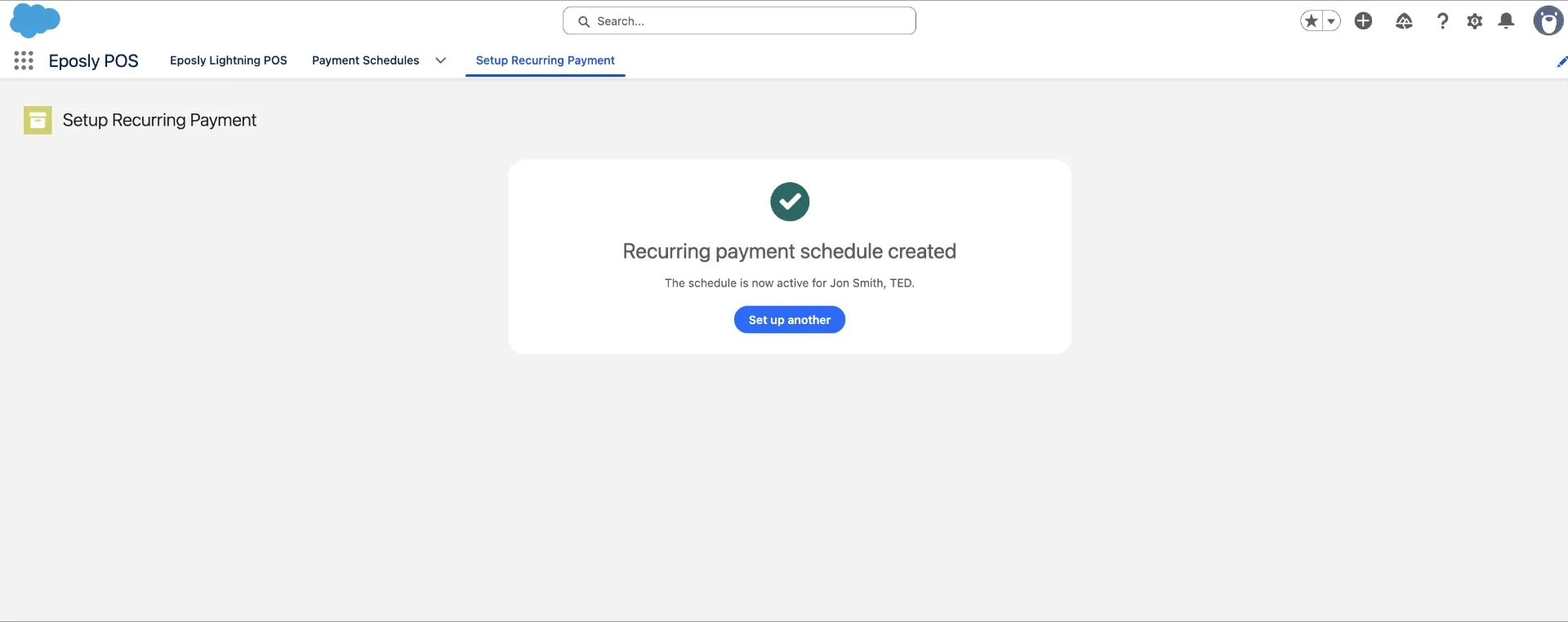Open the App Launcher grid icon

tap(24, 60)
